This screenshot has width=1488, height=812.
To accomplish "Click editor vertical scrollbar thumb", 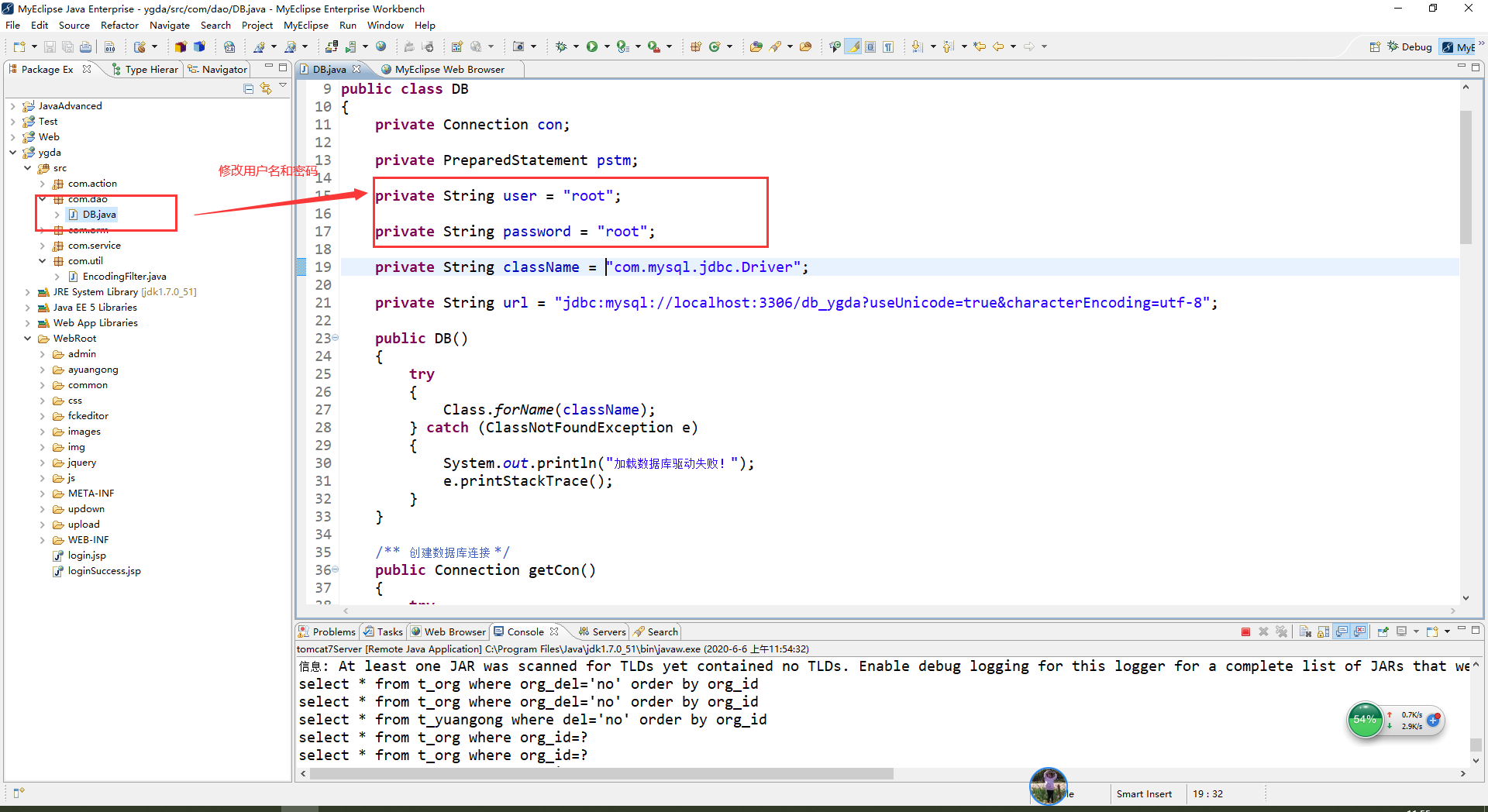I will 1466,177.
